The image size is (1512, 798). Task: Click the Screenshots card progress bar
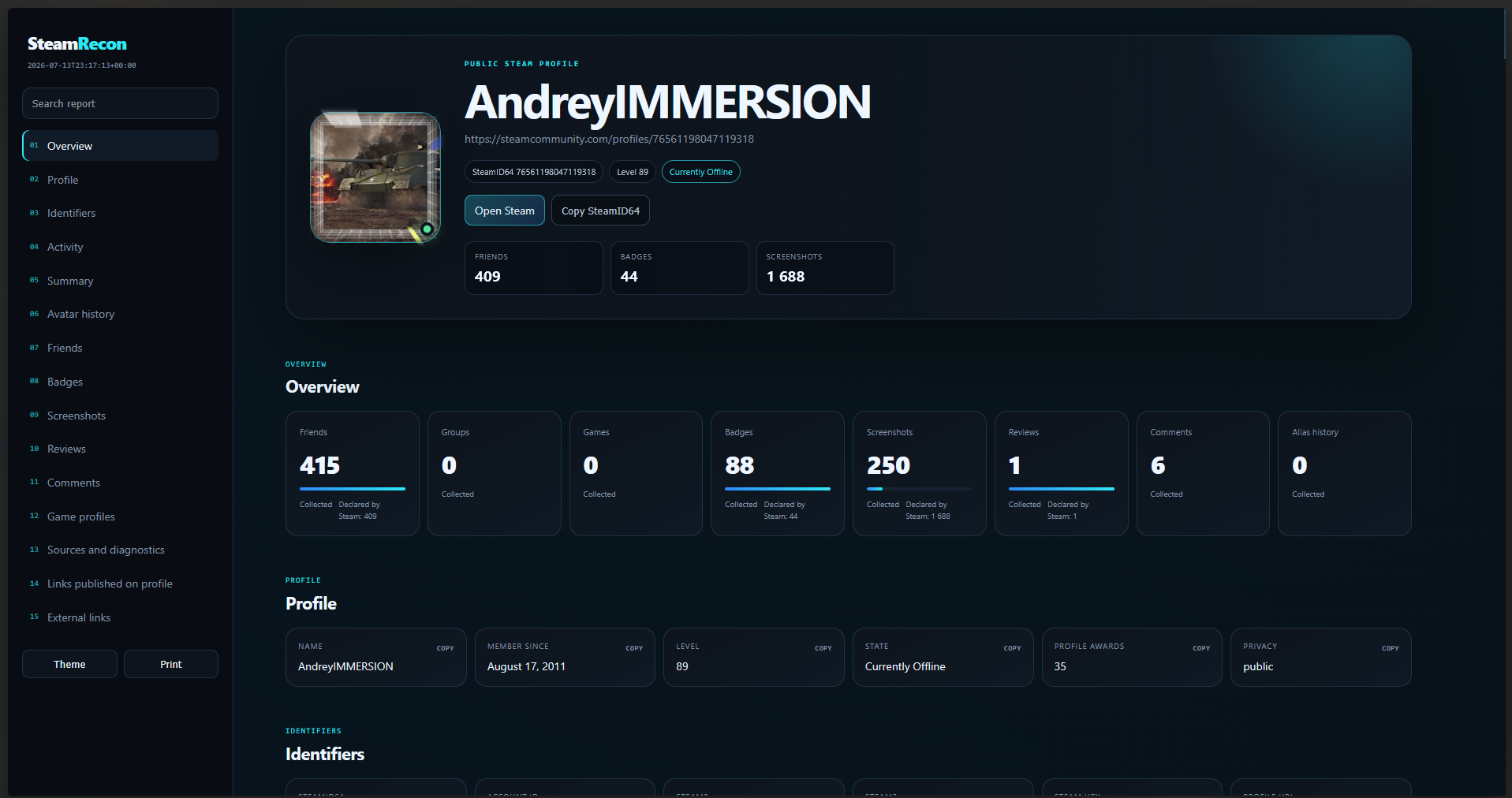(x=920, y=489)
